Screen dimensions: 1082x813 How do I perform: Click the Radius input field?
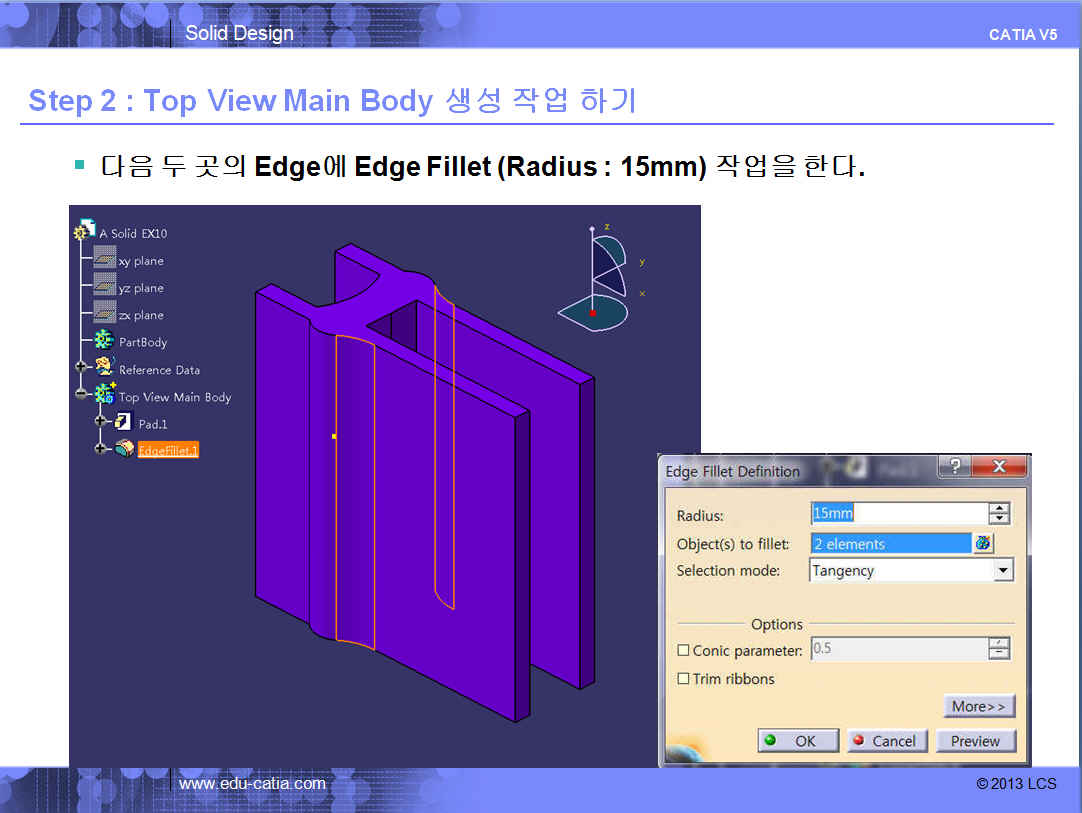point(897,513)
